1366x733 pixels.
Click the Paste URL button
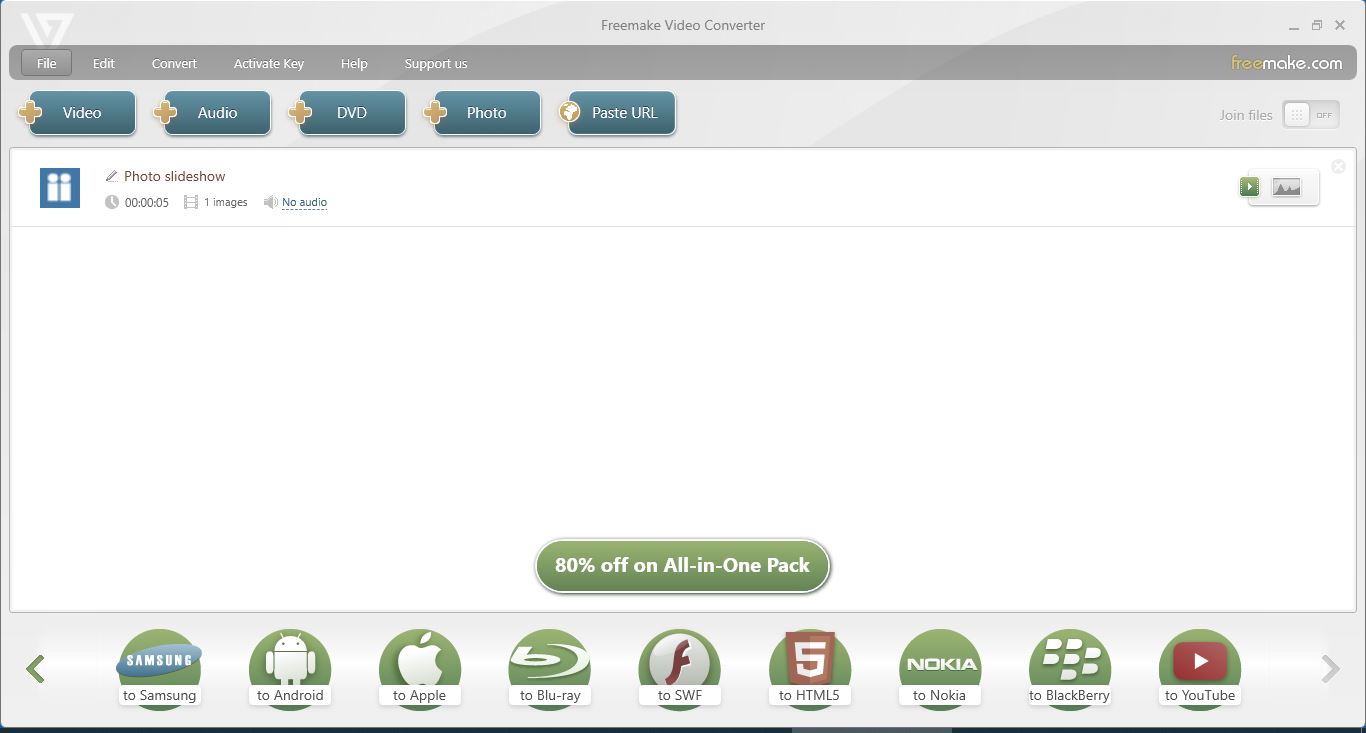tap(618, 113)
